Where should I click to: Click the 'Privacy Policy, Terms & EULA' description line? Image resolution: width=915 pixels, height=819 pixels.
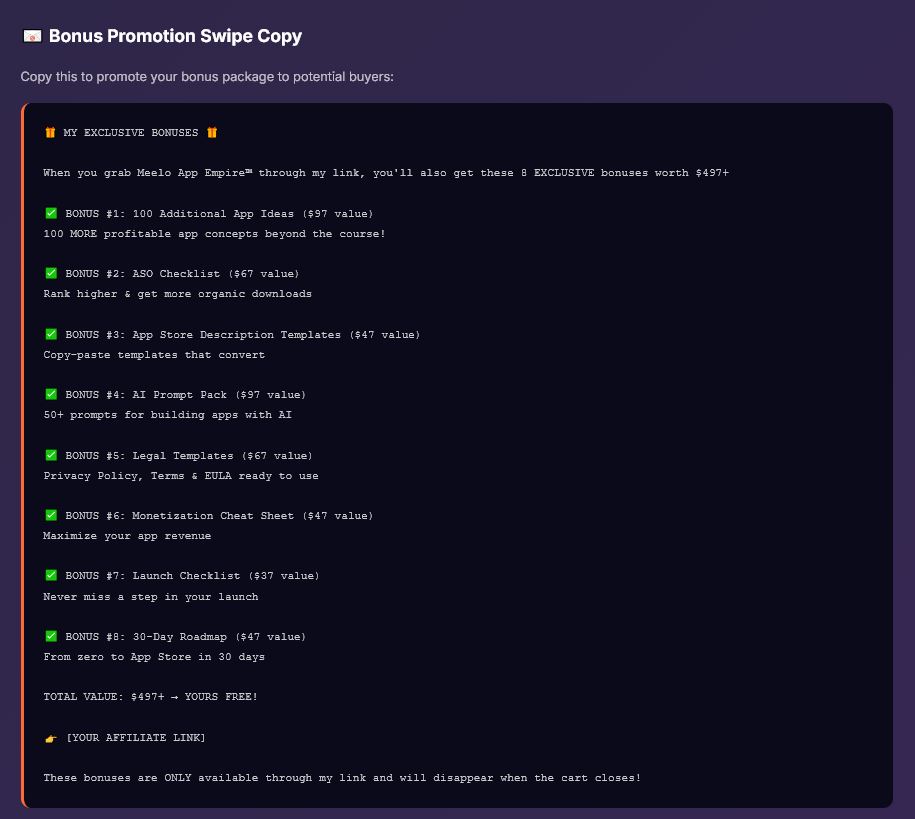coord(181,476)
